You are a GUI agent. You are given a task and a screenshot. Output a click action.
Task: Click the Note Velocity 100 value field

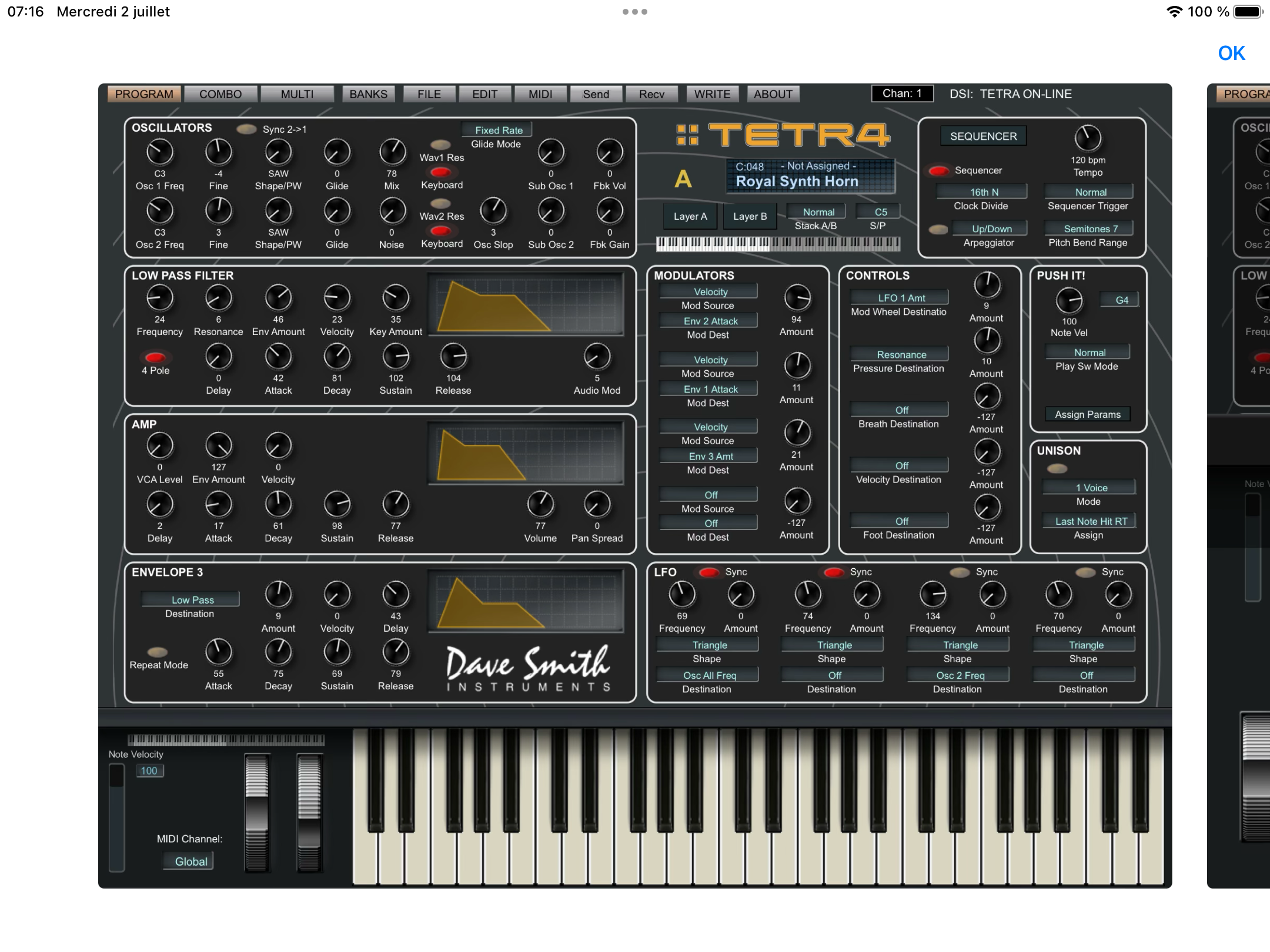coord(149,770)
